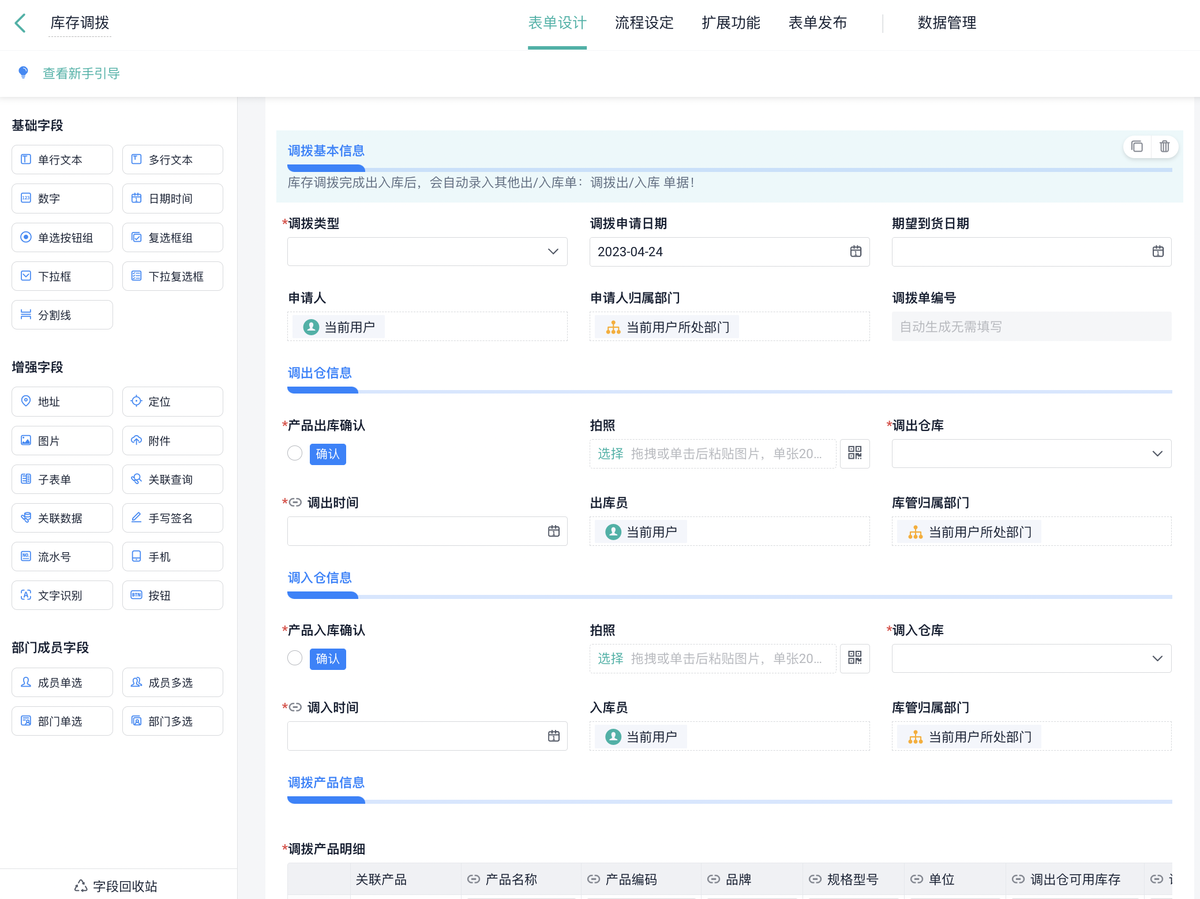Expand the 调入仓库 dropdown
The width and height of the screenshot is (1200, 899).
tap(1031, 659)
